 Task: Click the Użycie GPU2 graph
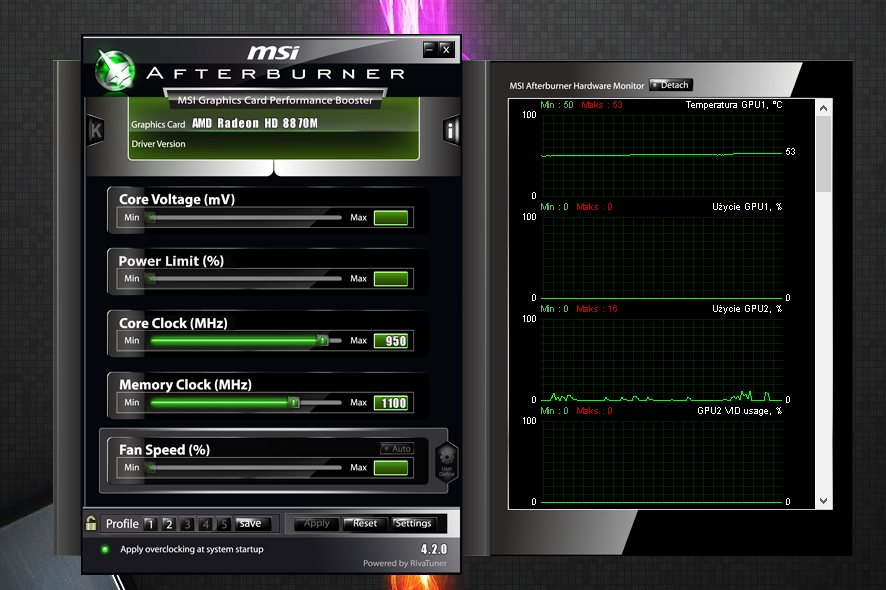[662, 359]
